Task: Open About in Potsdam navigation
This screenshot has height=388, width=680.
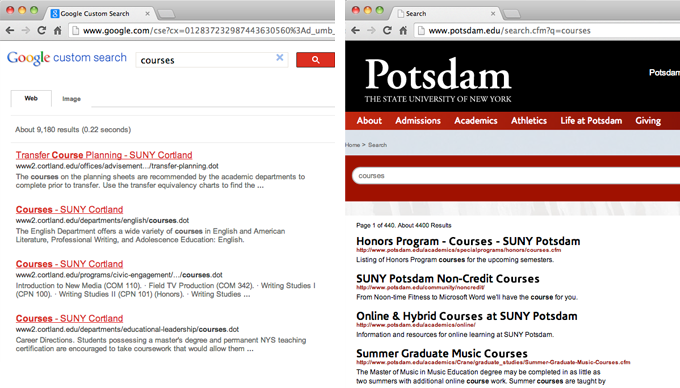Action: click(x=369, y=121)
